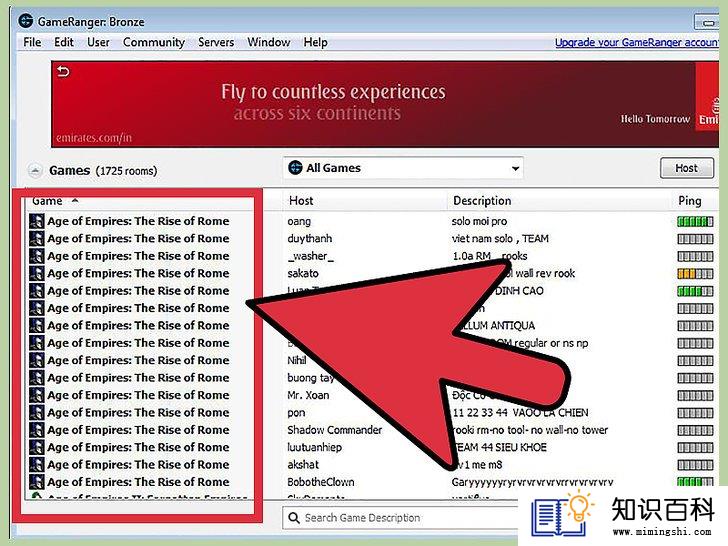
Task: Click game icon in duythanh's room row
Action: pos(37,239)
